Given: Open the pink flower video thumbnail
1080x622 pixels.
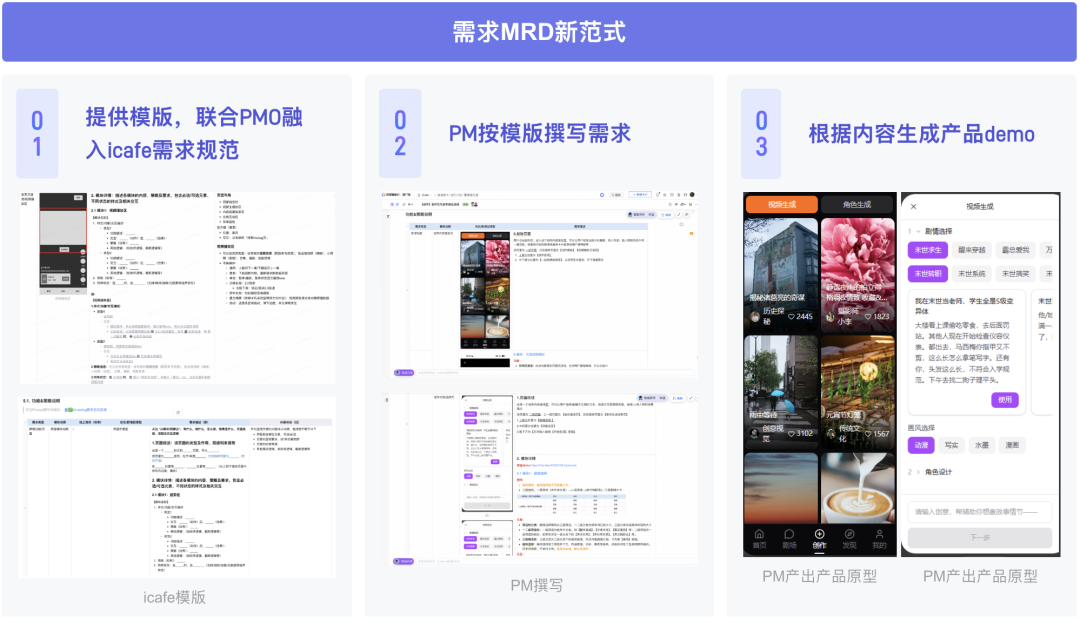Looking at the screenshot, I should tap(858, 274).
